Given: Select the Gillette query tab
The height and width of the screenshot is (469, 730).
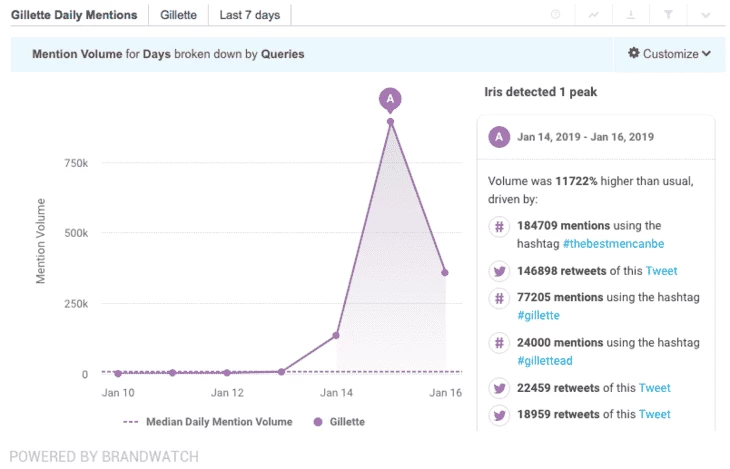Looking at the screenshot, I should (x=178, y=15).
